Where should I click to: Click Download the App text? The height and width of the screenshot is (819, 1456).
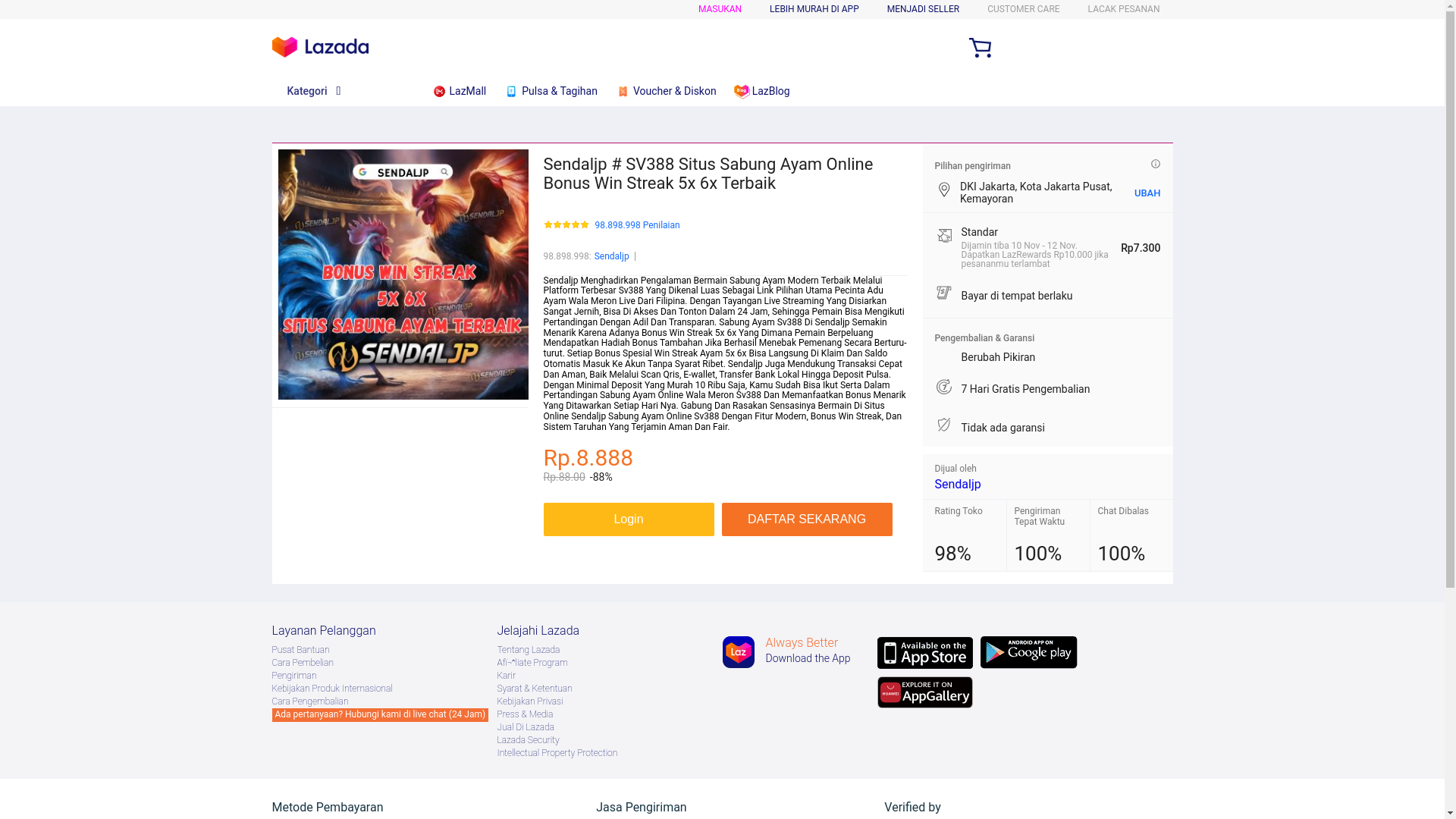tap(807, 659)
